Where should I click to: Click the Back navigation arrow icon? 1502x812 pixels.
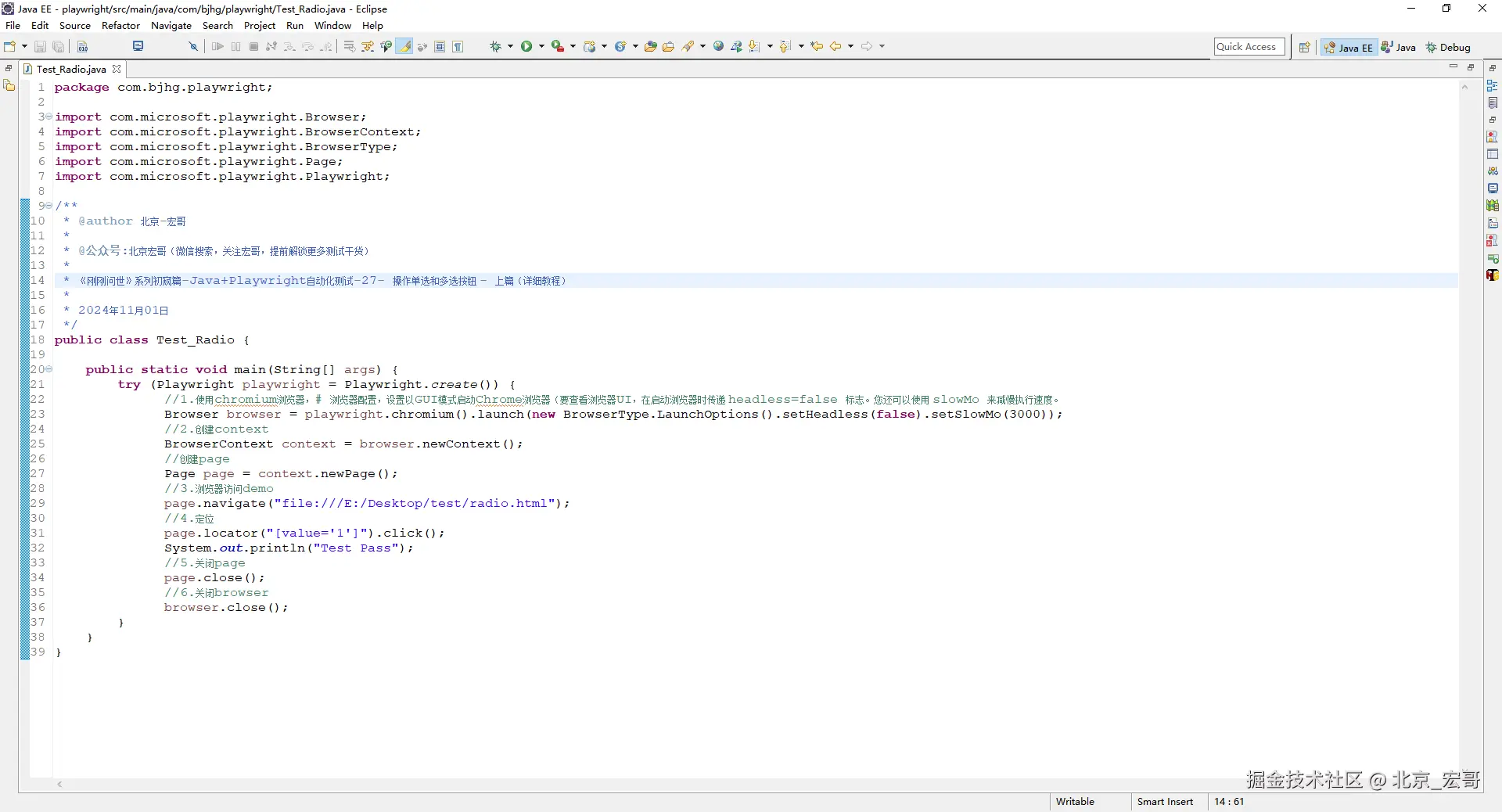point(835,47)
